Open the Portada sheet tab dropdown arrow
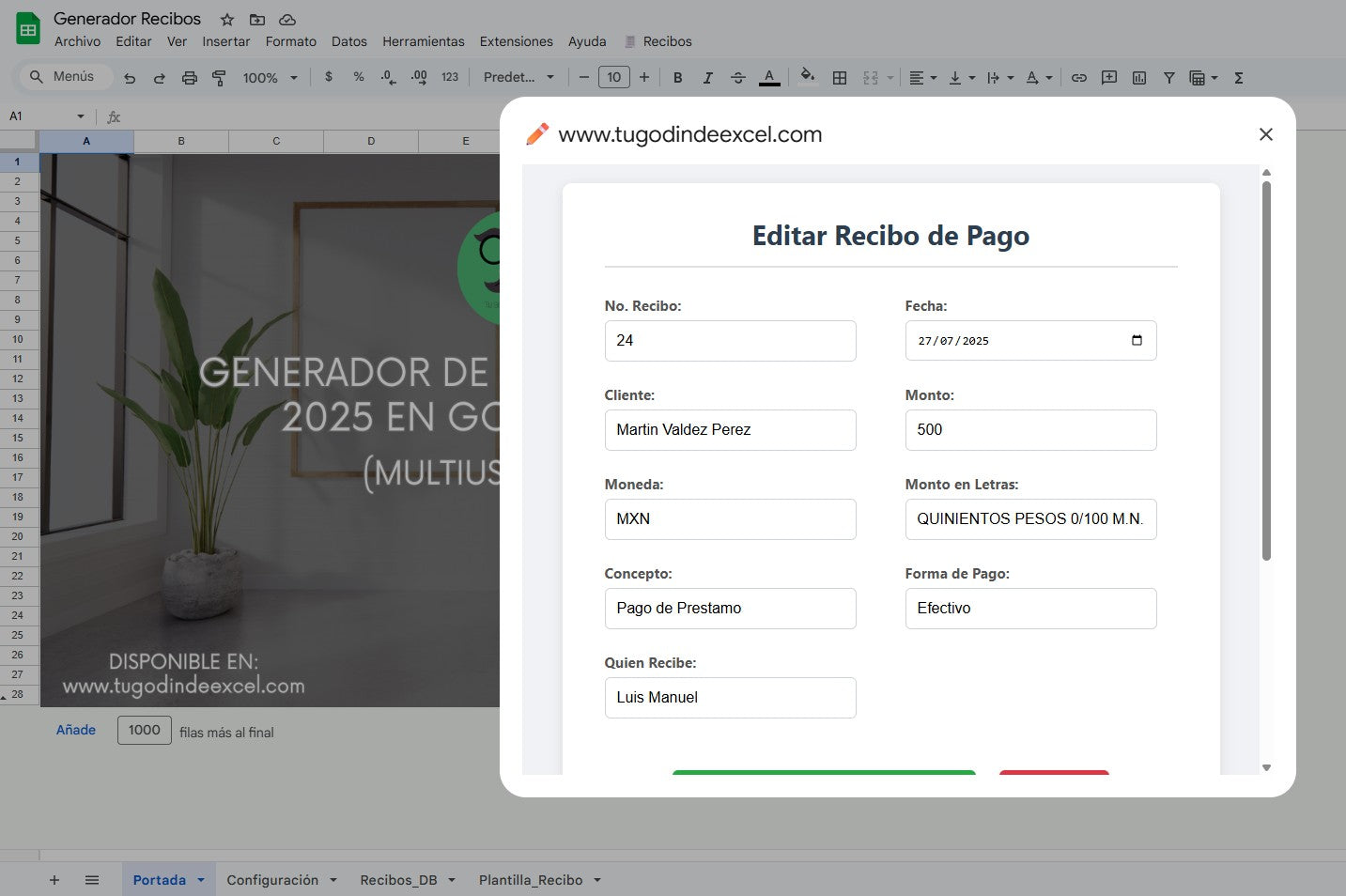Viewport: 1346px width, 896px height. click(x=198, y=879)
